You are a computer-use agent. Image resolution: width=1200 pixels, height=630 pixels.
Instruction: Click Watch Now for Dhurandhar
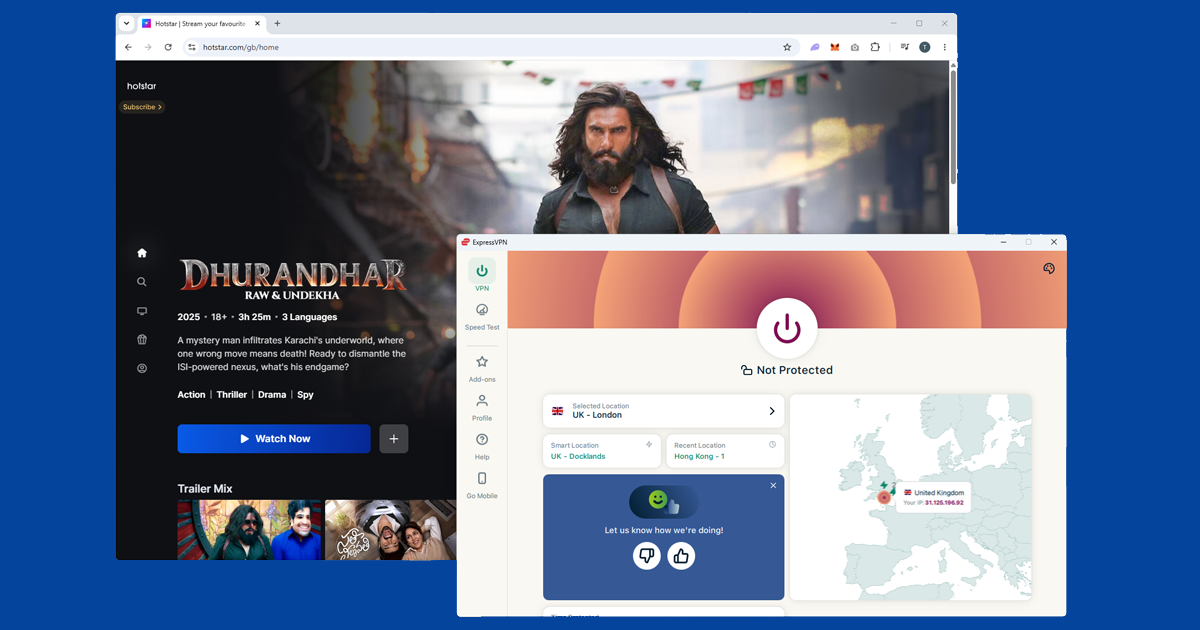(274, 439)
